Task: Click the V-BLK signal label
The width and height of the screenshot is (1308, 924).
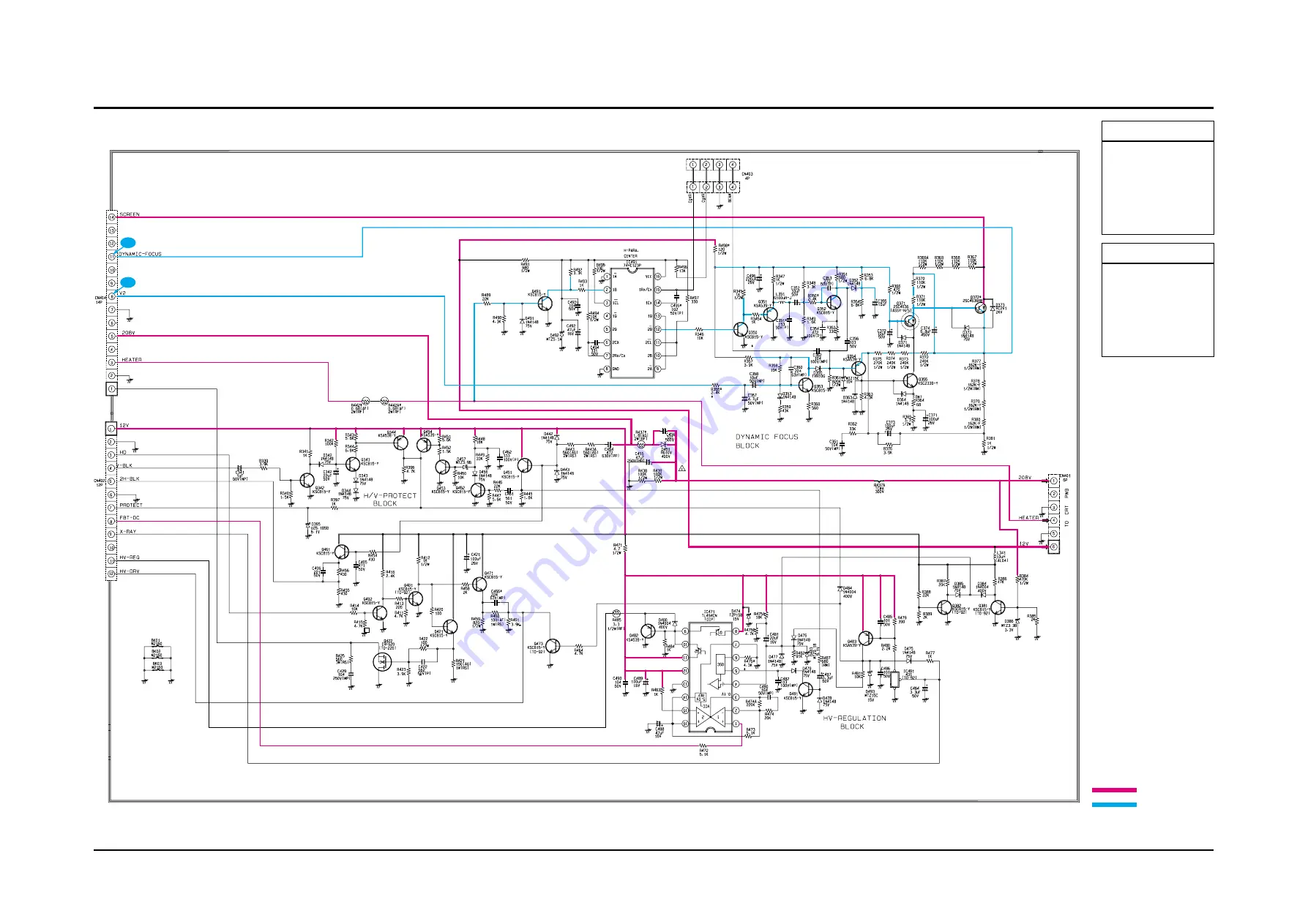Action: pos(126,465)
